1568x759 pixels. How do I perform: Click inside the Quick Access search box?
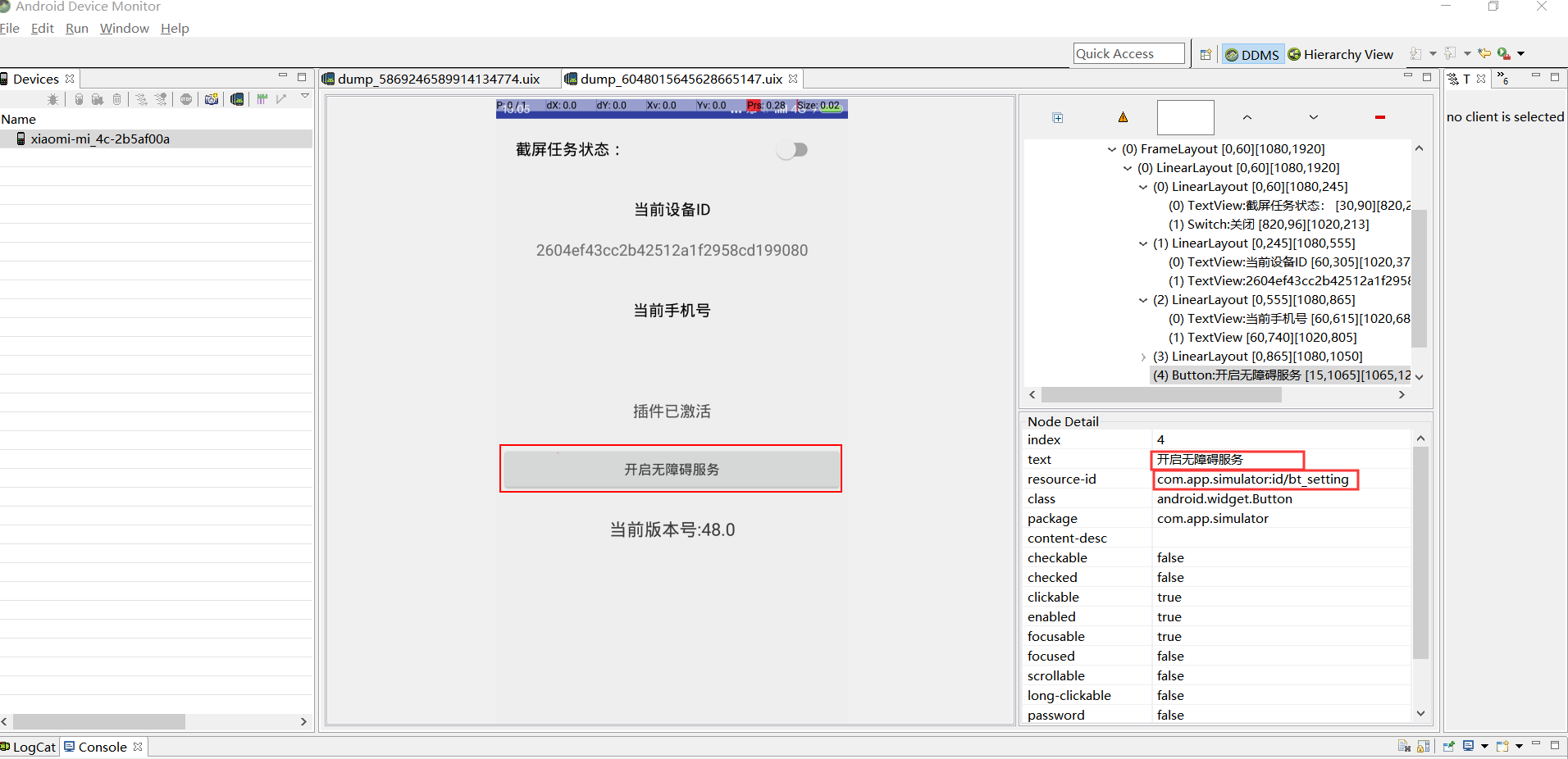tap(1128, 53)
